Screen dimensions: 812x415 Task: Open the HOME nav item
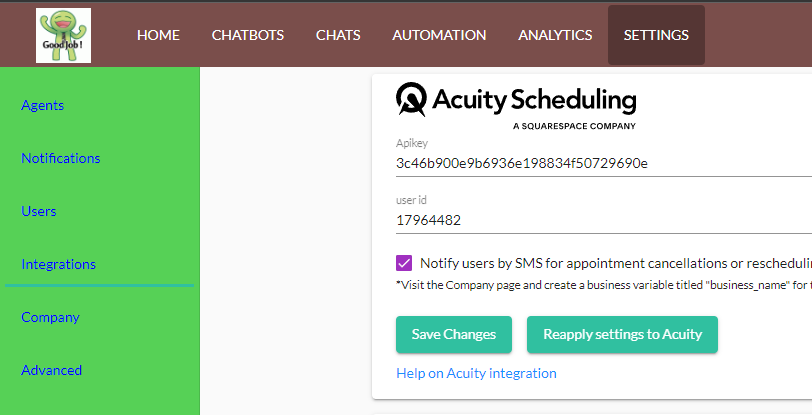click(x=158, y=35)
